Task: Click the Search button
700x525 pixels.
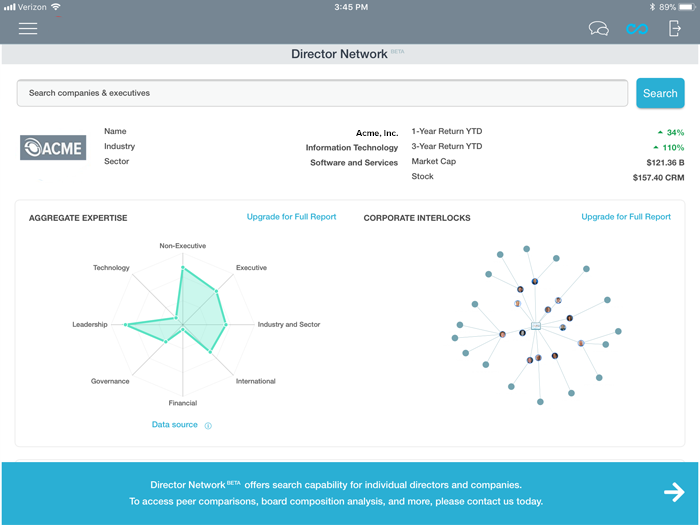Action: point(660,93)
